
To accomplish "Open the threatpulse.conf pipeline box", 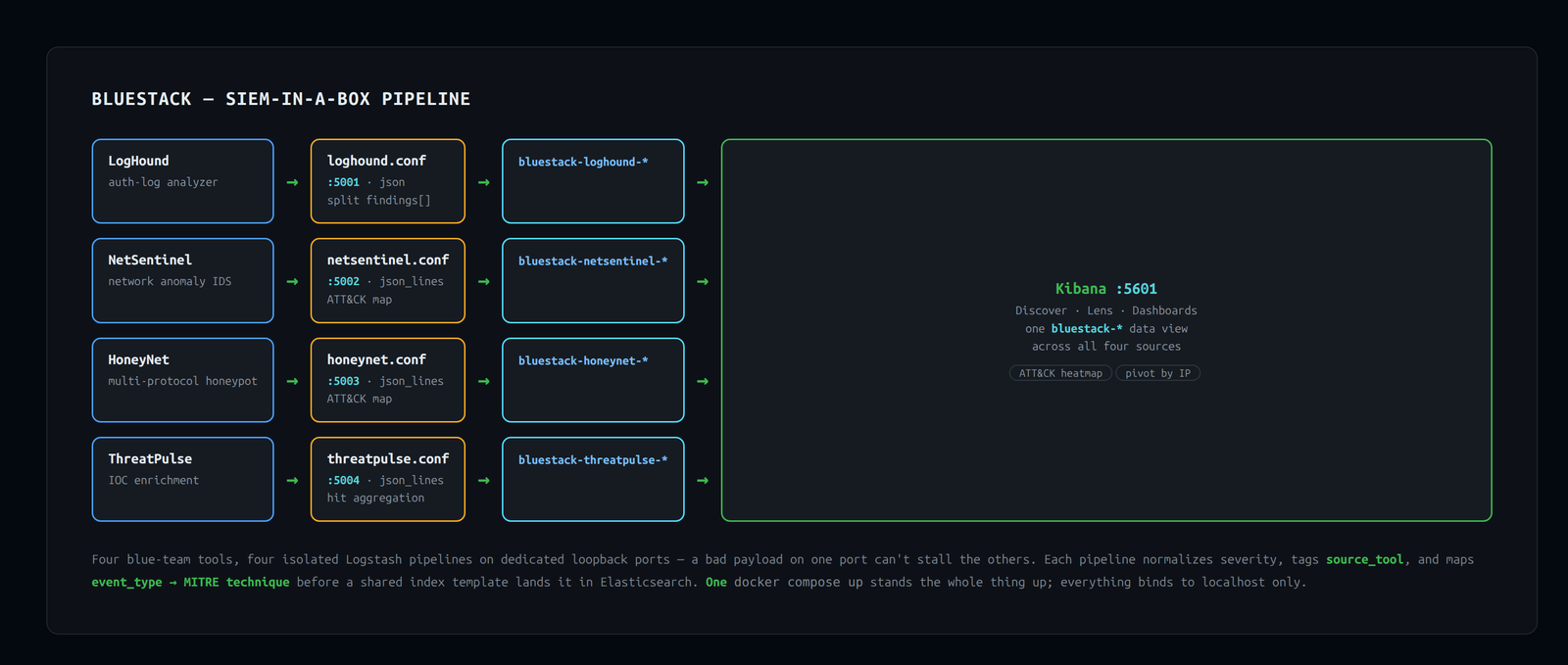I will [x=388, y=479].
